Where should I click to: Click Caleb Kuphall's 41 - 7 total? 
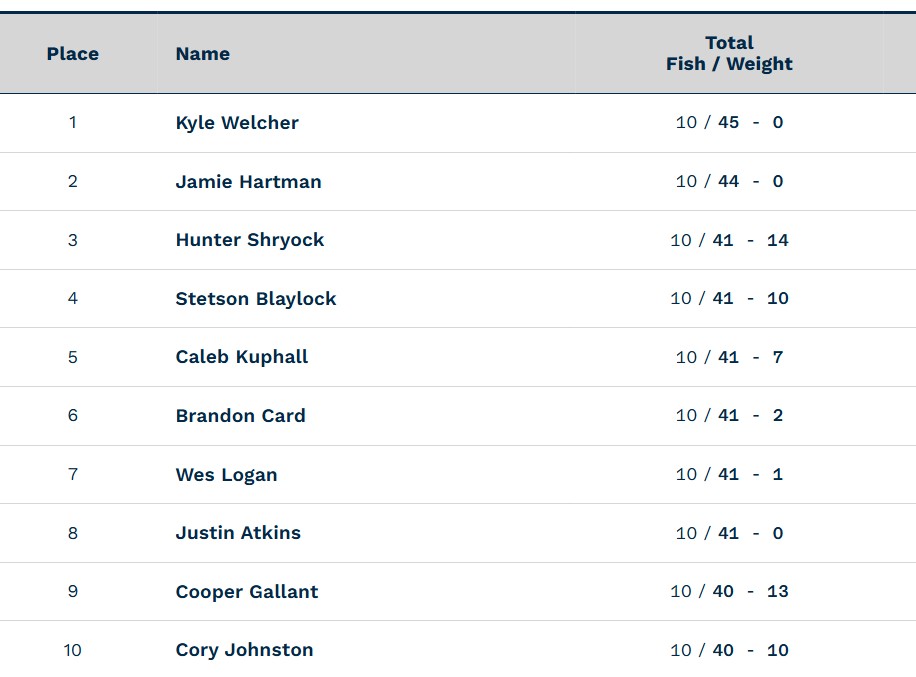[x=749, y=357]
